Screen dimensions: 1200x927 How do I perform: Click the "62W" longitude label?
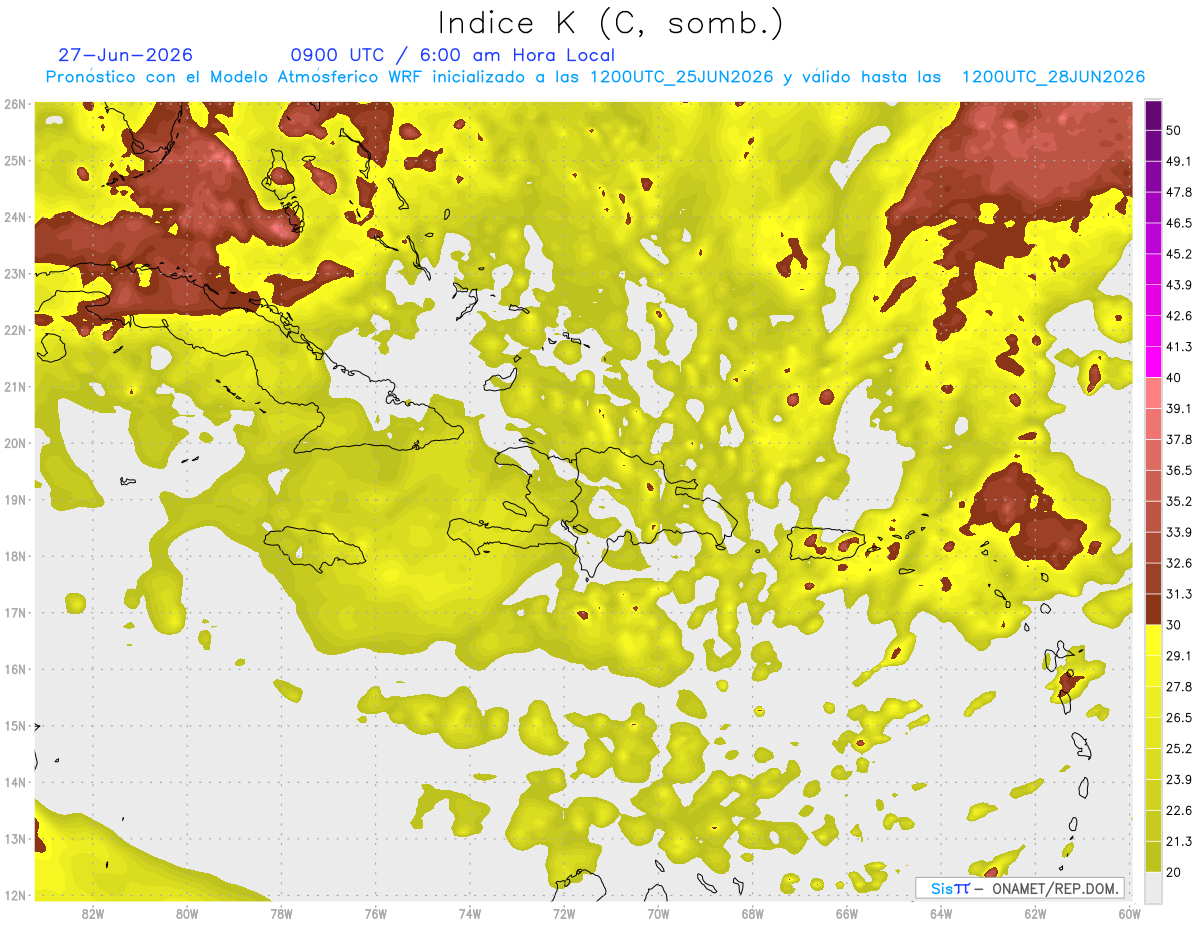click(x=1035, y=913)
